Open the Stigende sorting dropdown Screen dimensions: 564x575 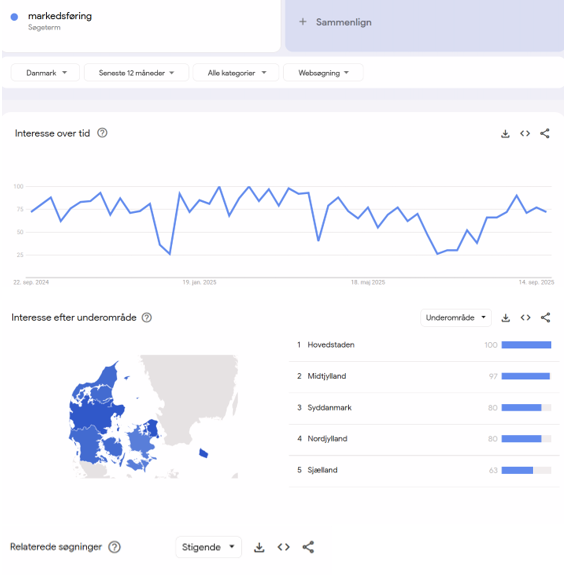(208, 547)
